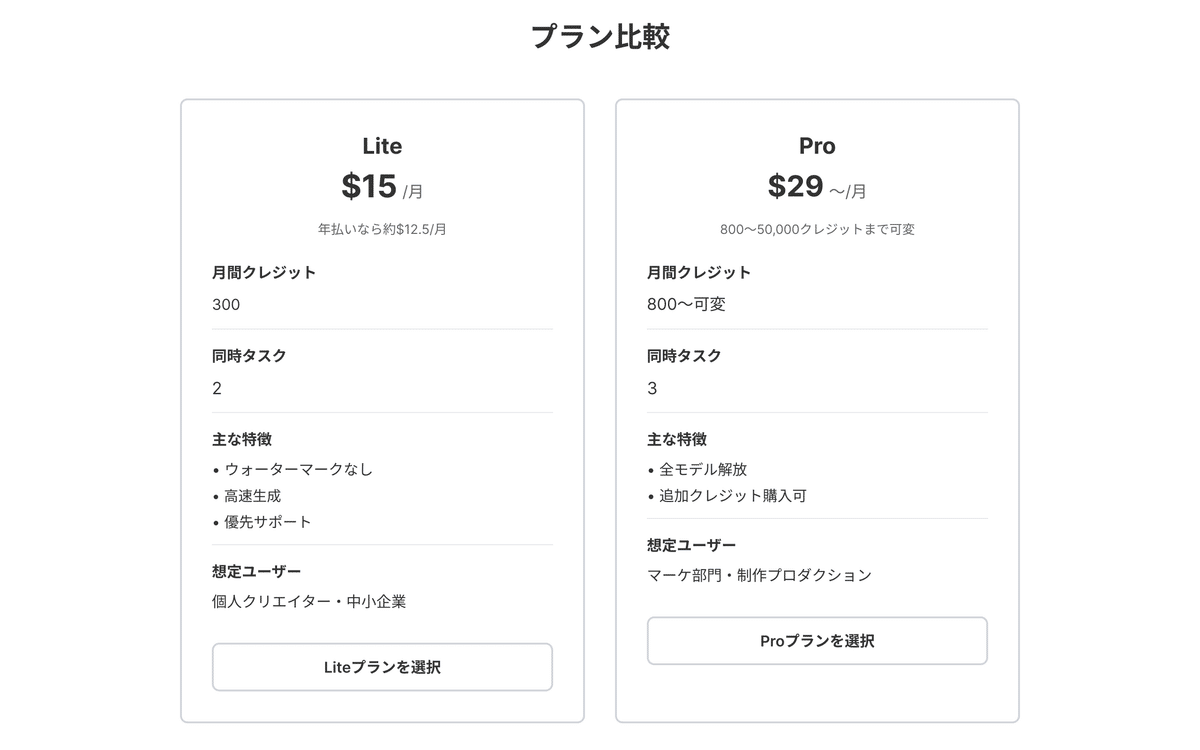Click the 高速生成 feature item
Viewport: 1200px width, 750px height.
[253, 495]
